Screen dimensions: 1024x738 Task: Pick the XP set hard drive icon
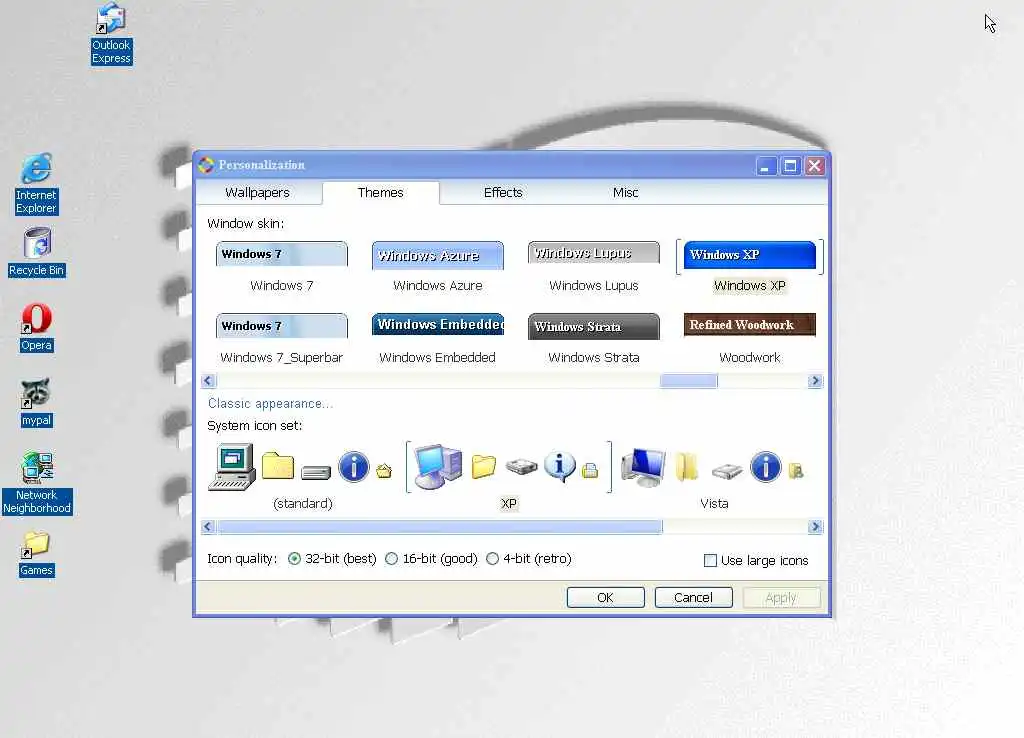click(521, 466)
